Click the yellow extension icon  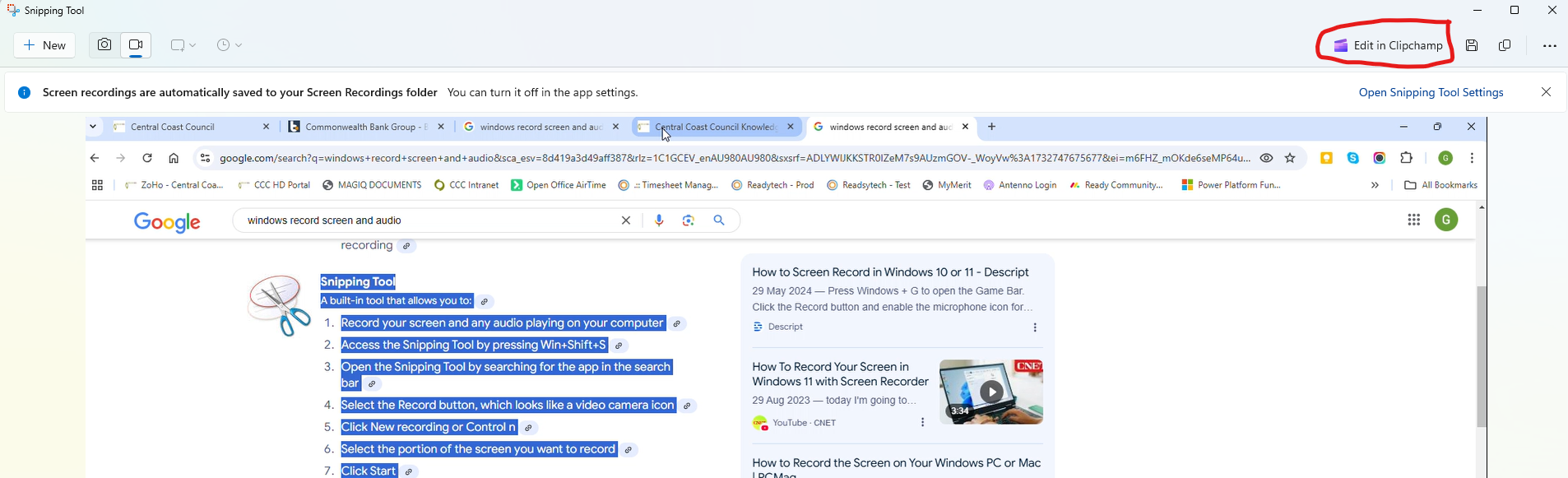point(1327,158)
